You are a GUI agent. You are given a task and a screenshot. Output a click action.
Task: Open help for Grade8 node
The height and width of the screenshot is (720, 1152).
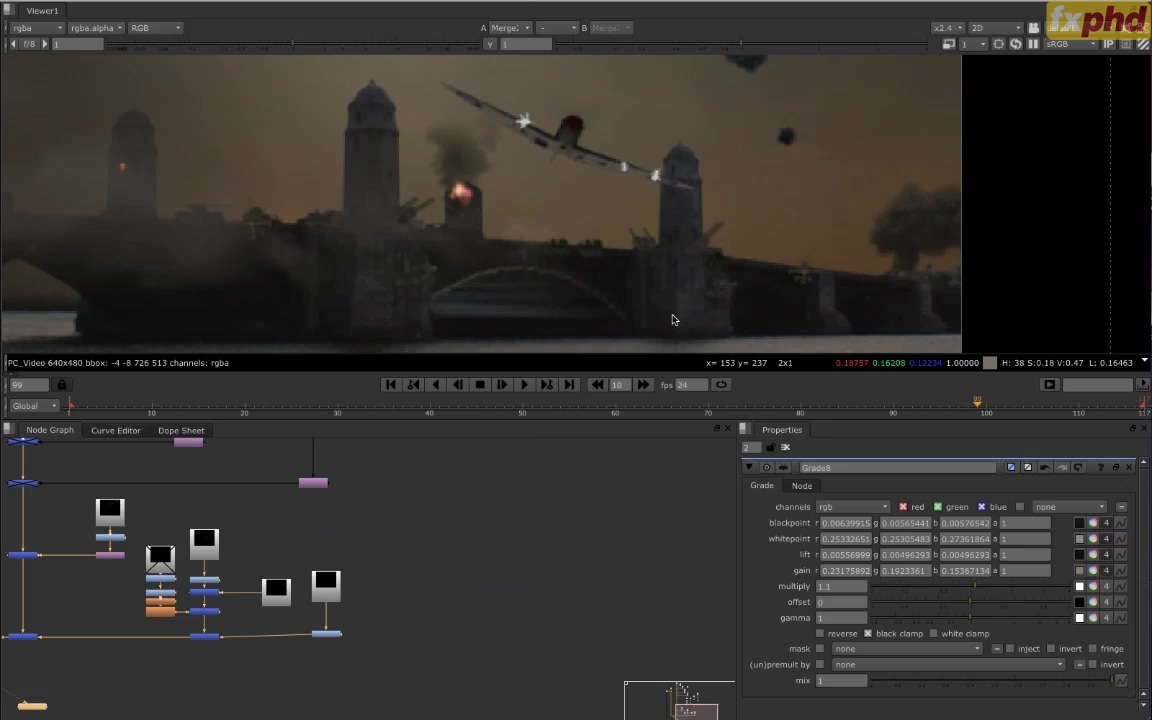click(1101, 467)
